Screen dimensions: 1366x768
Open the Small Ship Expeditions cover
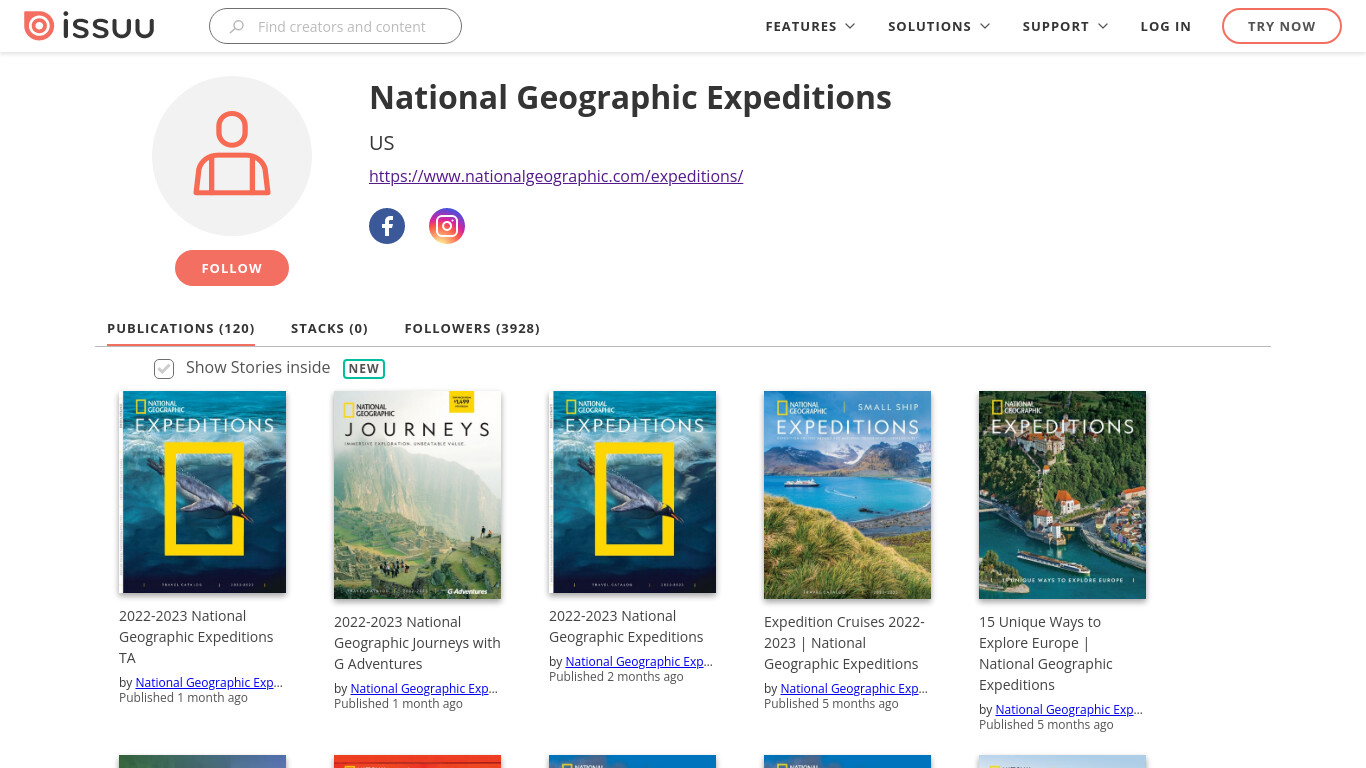click(x=848, y=495)
